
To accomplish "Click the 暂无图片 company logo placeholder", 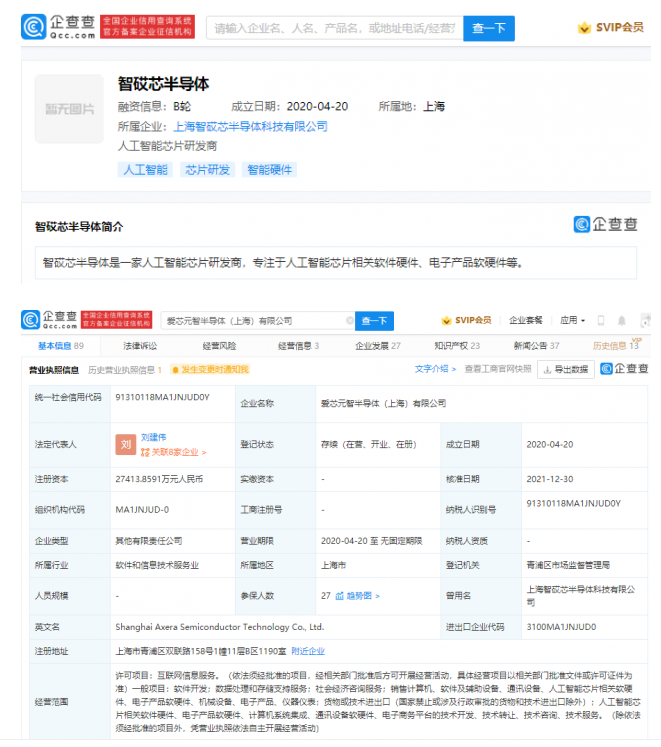I will 69,108.
